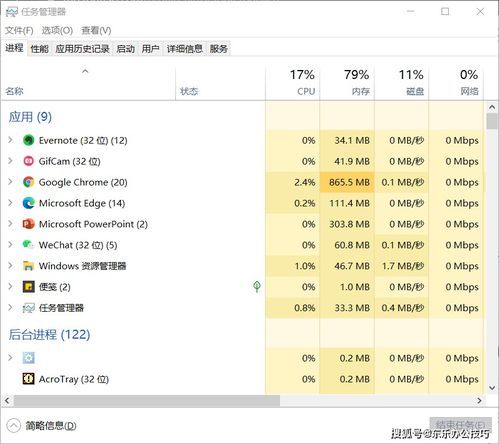Click the Google Chrome icon
This screenshot has width=499, height=444.
[x=29, y=182]
